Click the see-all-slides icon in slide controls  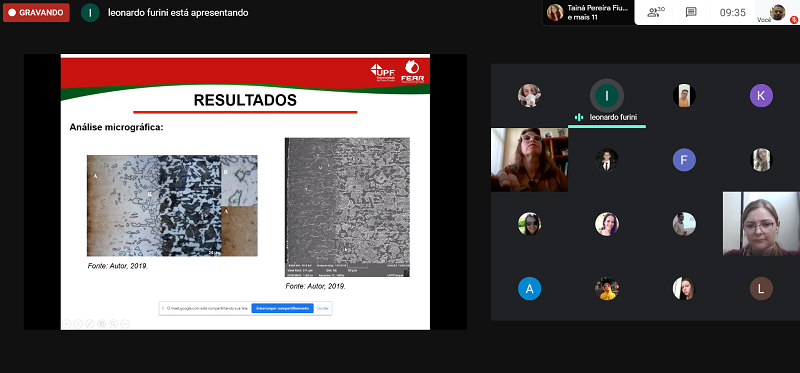click(102, 324)
